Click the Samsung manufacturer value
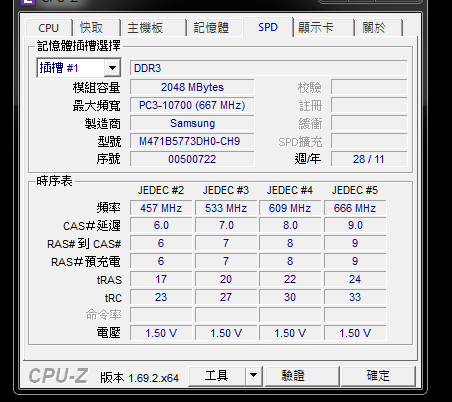 tap(192, 123)
